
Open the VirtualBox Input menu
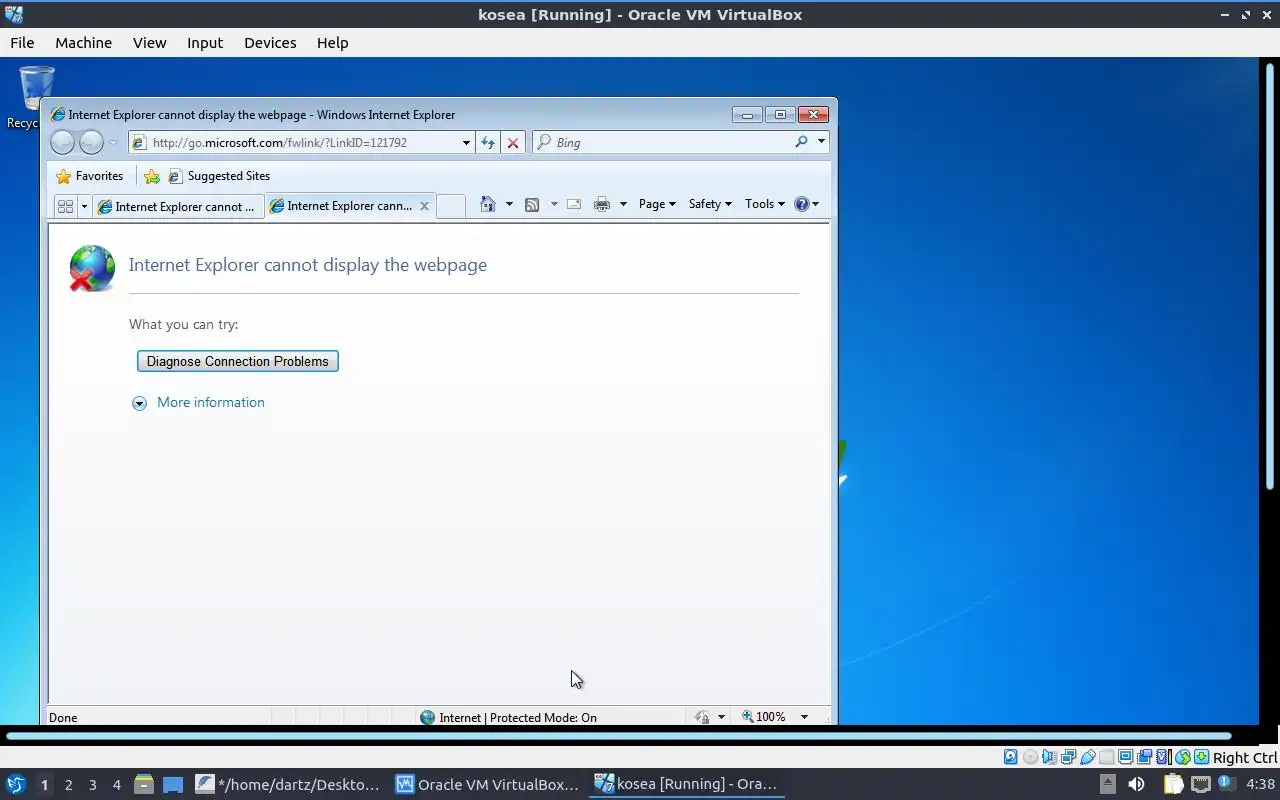coord(205,43)
